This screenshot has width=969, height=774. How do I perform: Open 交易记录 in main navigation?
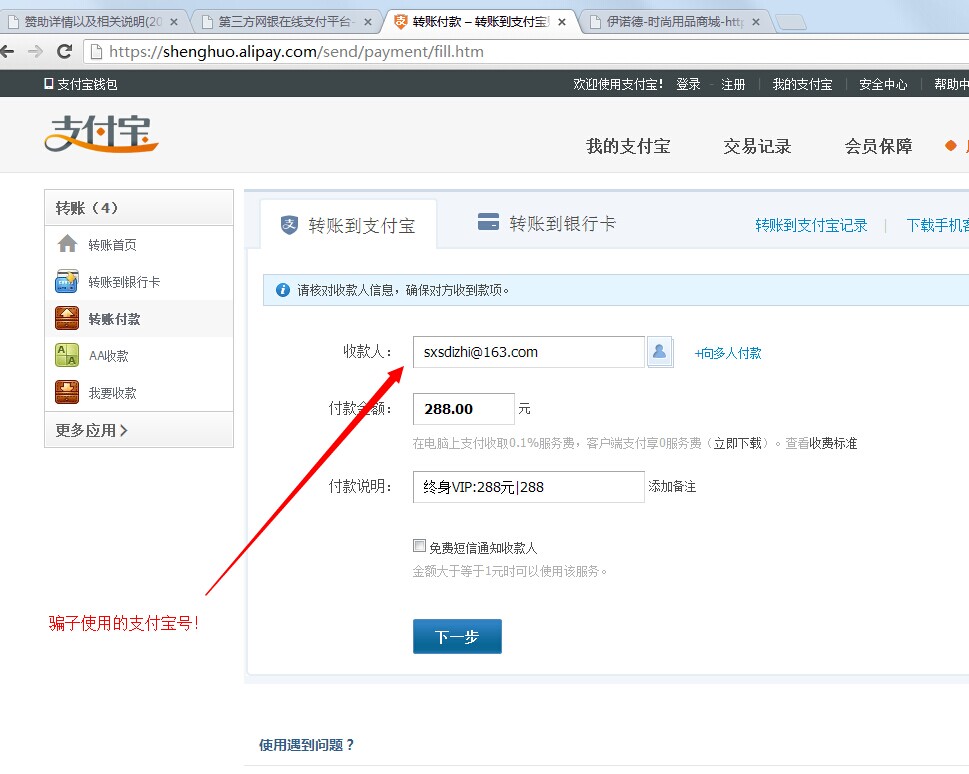[x=757, y=147]
